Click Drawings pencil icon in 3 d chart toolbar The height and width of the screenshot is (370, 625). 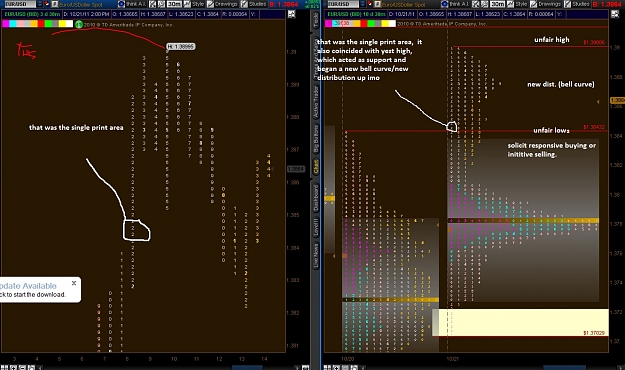210,4
